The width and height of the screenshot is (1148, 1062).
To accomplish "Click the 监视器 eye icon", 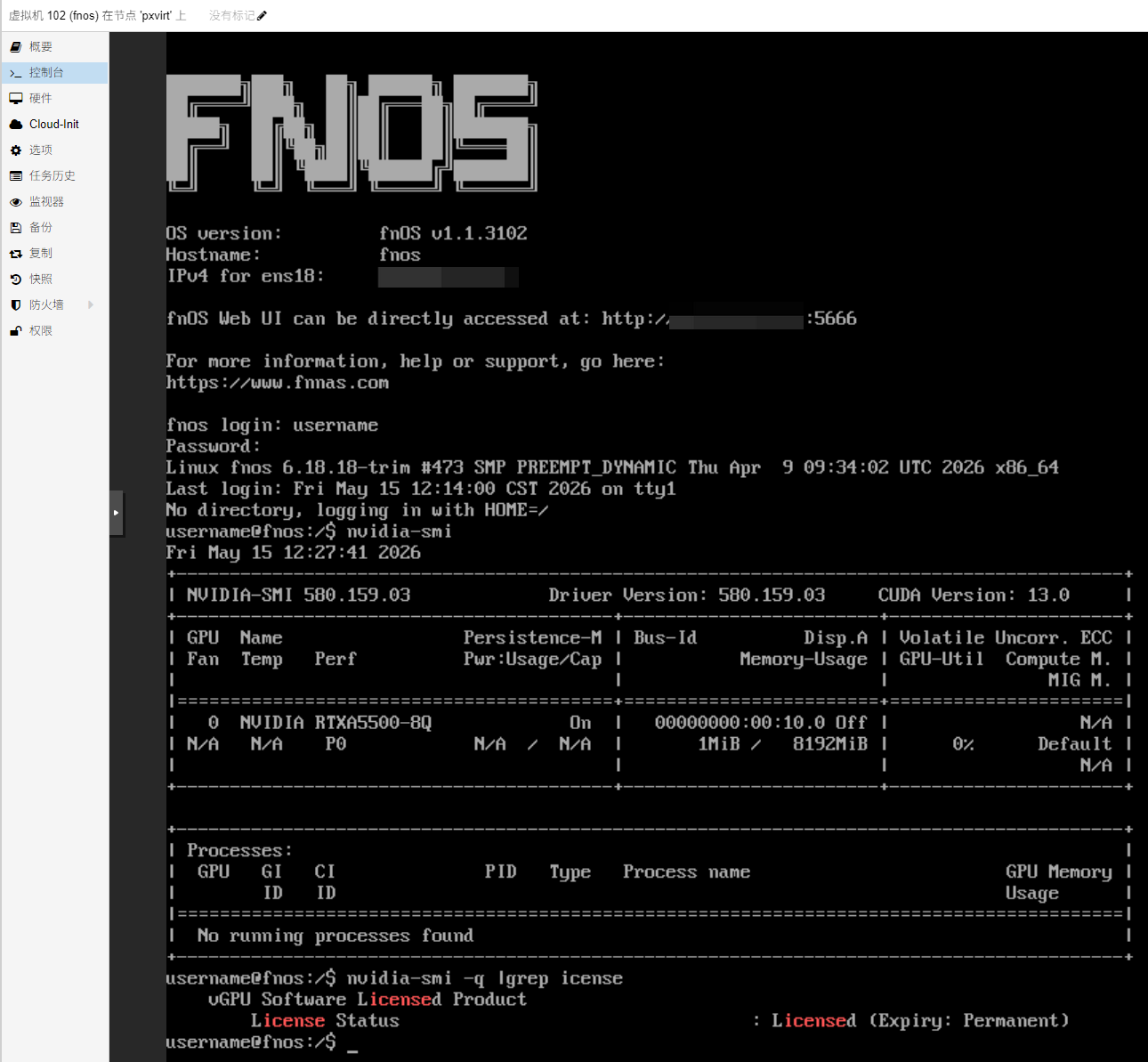I will [16, 201].
